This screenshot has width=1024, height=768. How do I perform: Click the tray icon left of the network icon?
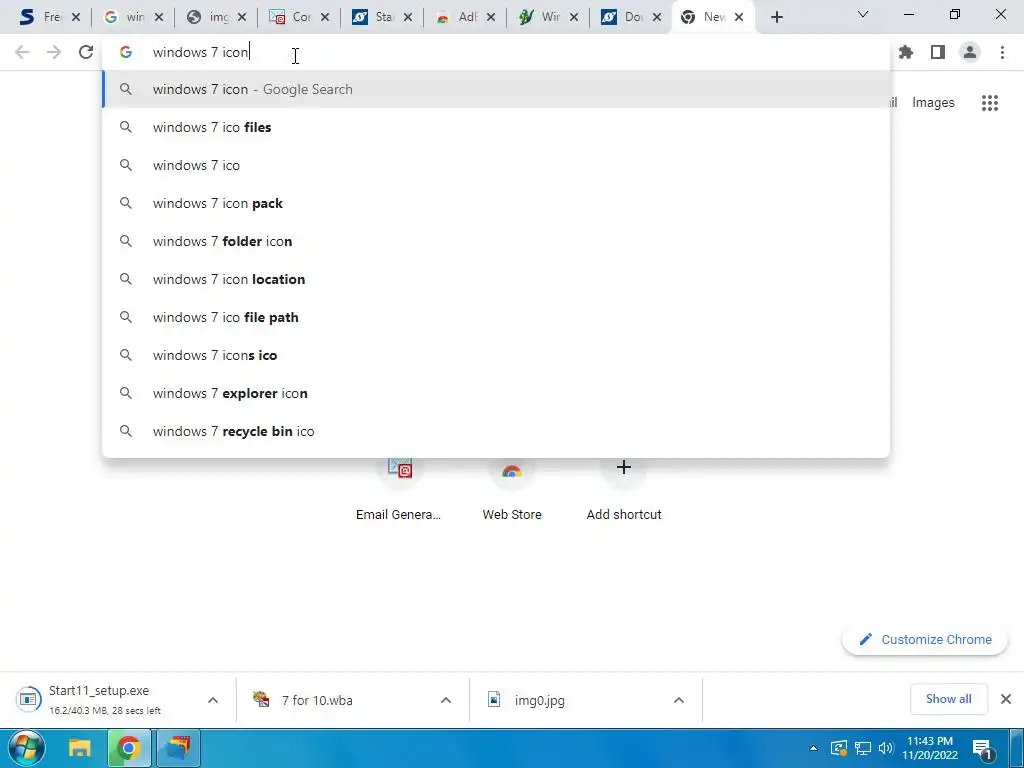point(839,748)
